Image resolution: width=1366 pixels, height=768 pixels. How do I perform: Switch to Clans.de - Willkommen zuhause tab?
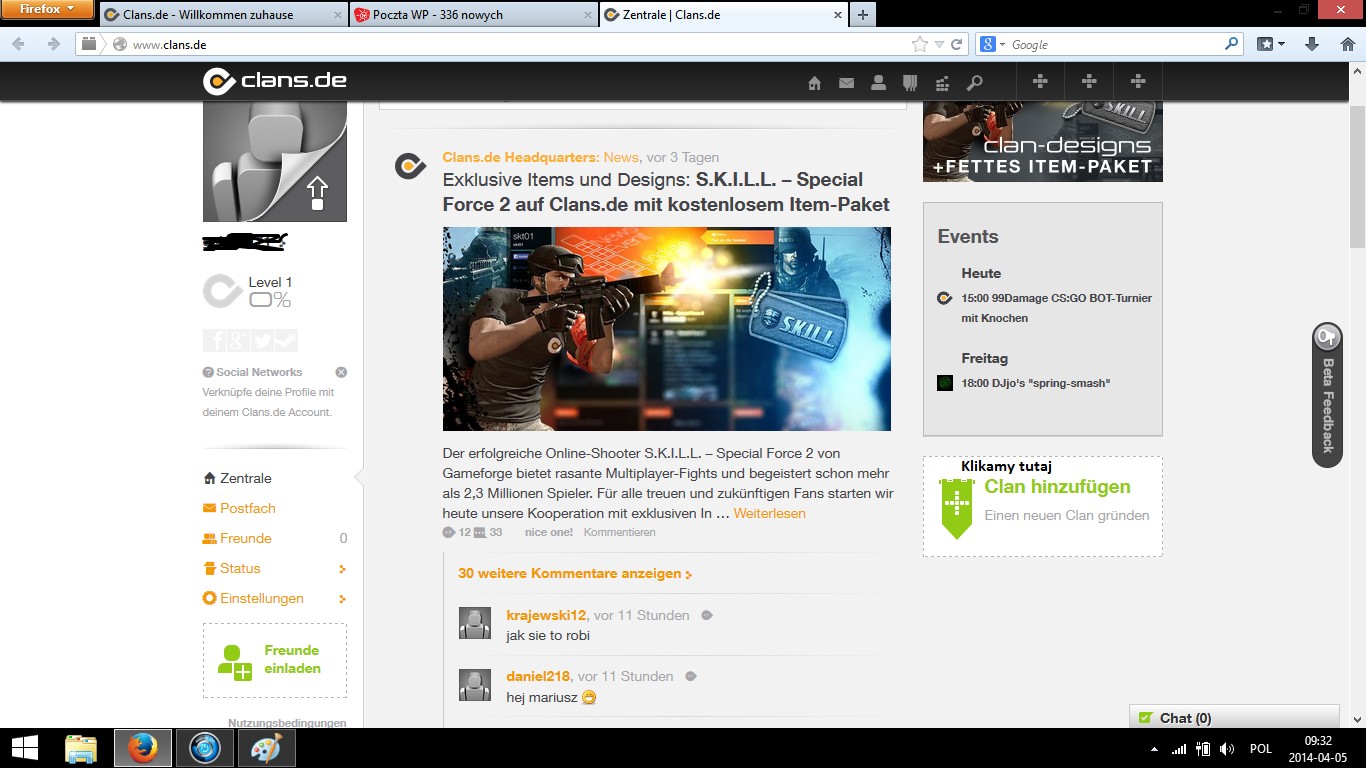pyautogui.click(x=224, y=15)
